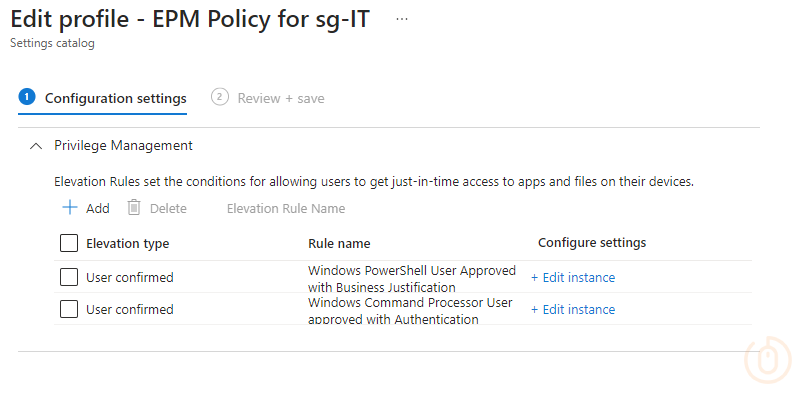Collapse the Privilege Management section

coord(36,145)
